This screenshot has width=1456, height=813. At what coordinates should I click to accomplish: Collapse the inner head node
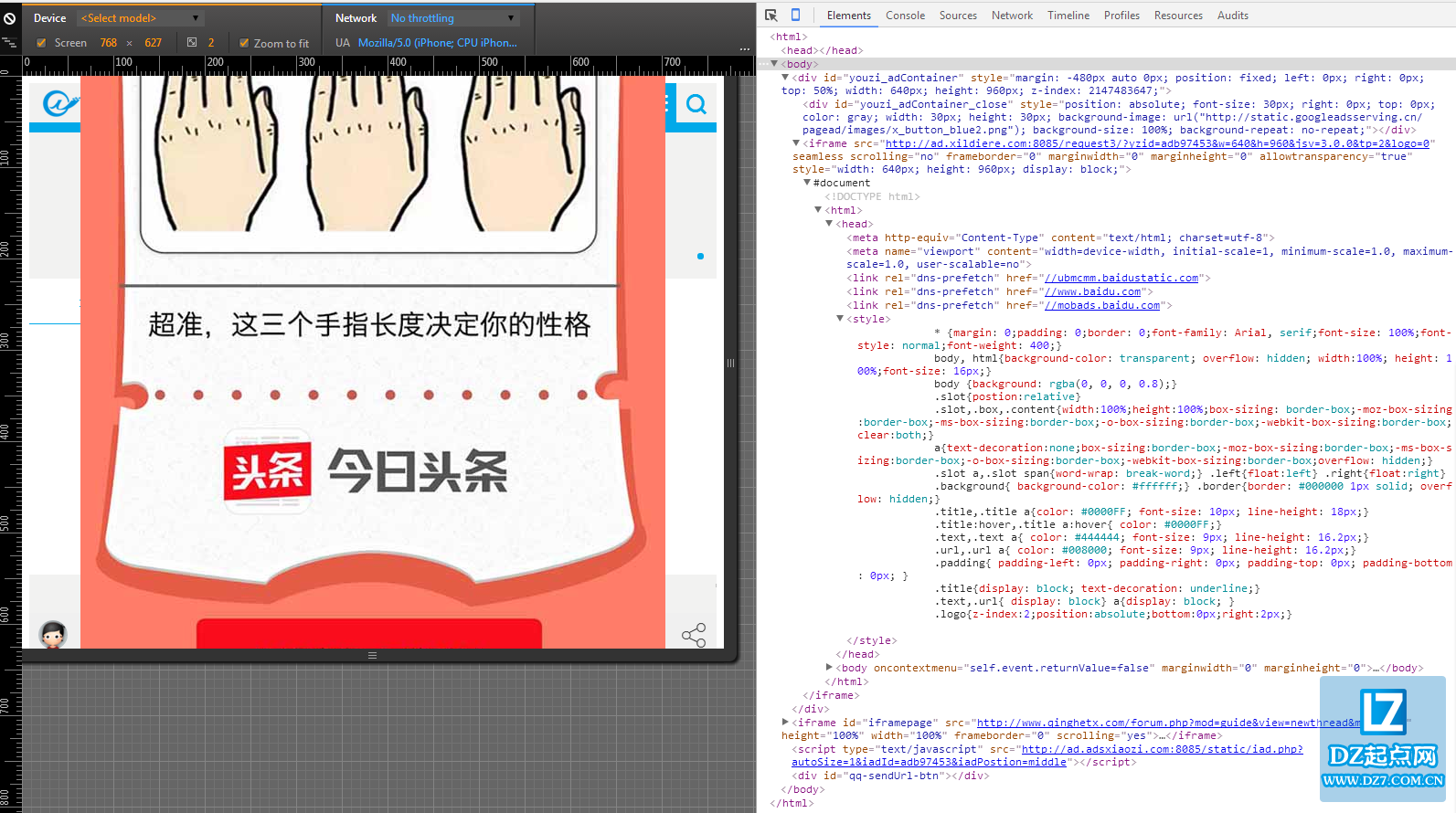pyautogui.click(x=829, y=224)
